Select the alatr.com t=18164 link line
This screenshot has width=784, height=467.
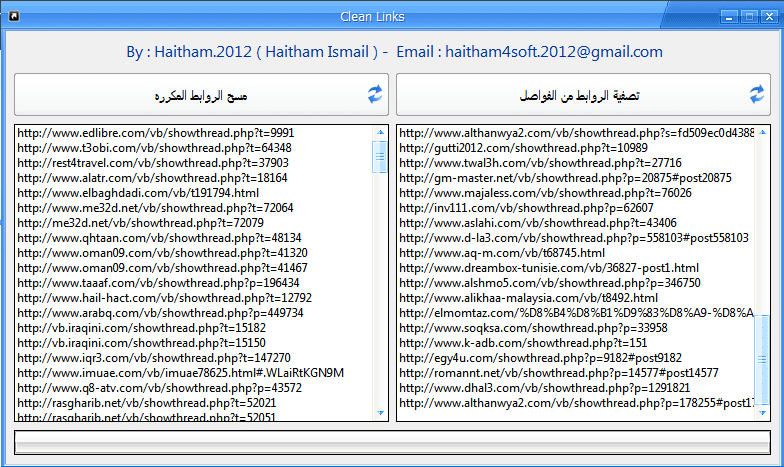[152, 178]
